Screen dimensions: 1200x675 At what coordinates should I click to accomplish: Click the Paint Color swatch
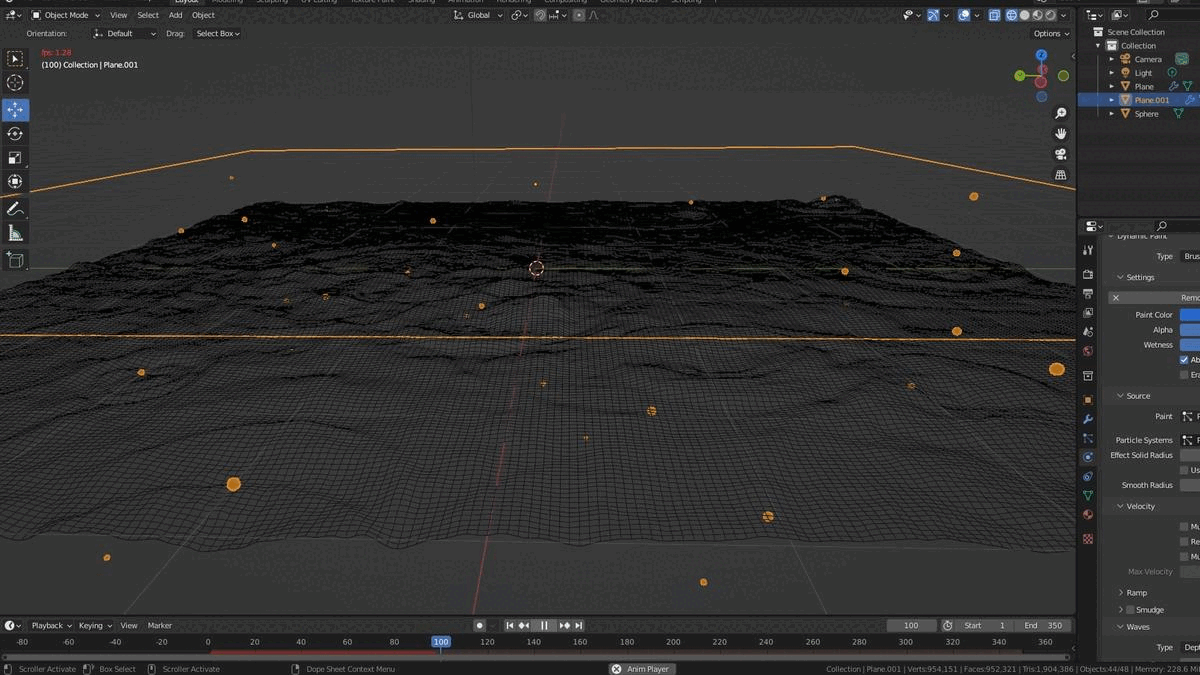(1189, 314)
